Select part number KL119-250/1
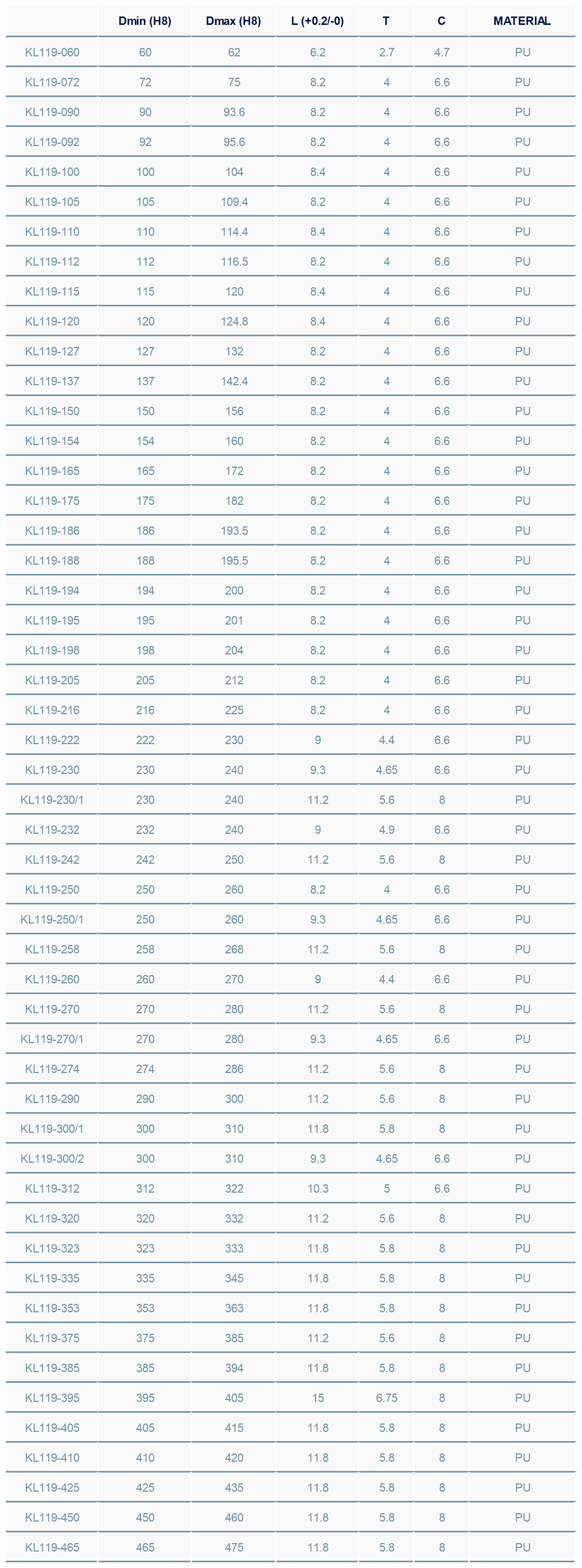This screenshot has height=1568, width=582. pos(53,919)
